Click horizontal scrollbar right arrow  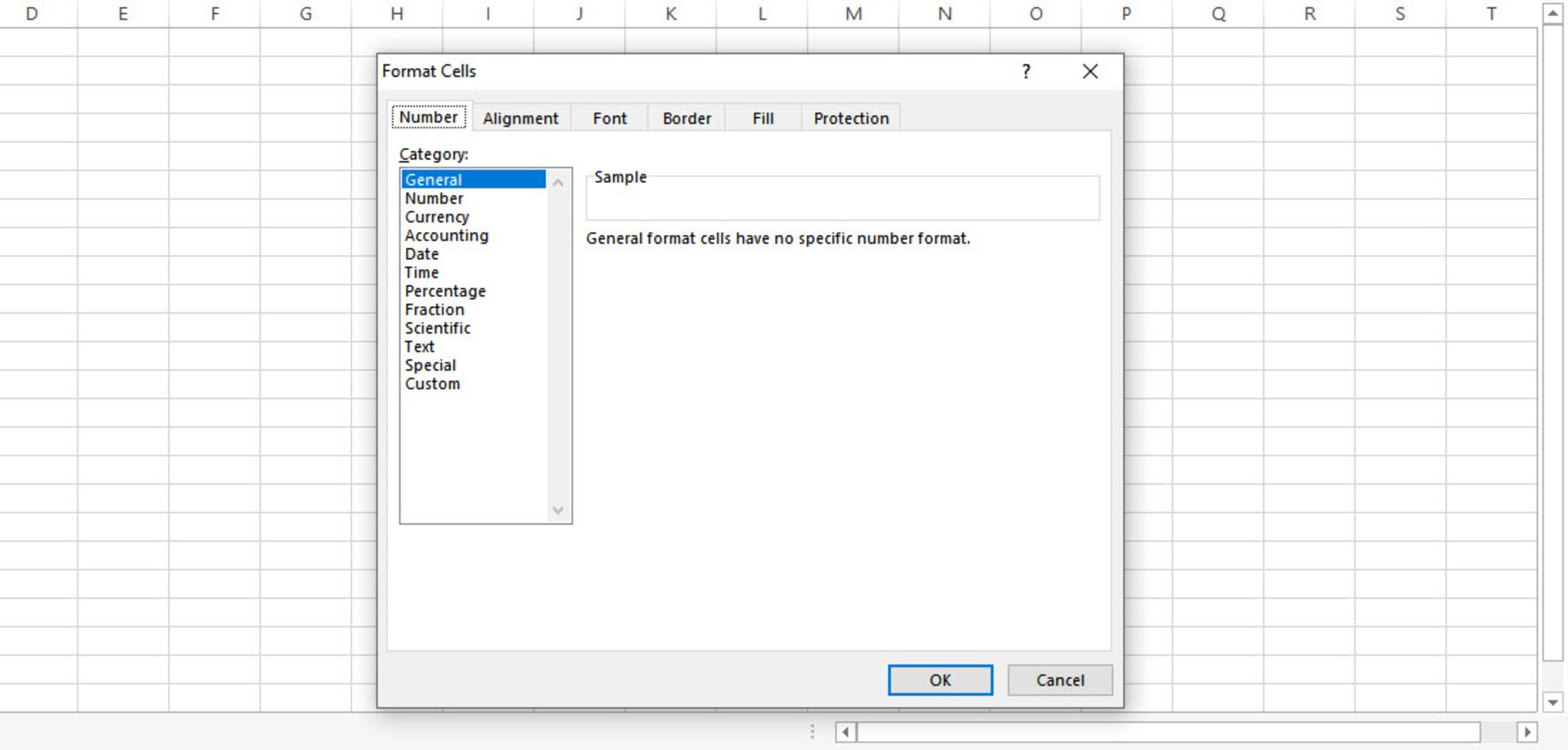pyautogui.click(x=1526, y=732)
